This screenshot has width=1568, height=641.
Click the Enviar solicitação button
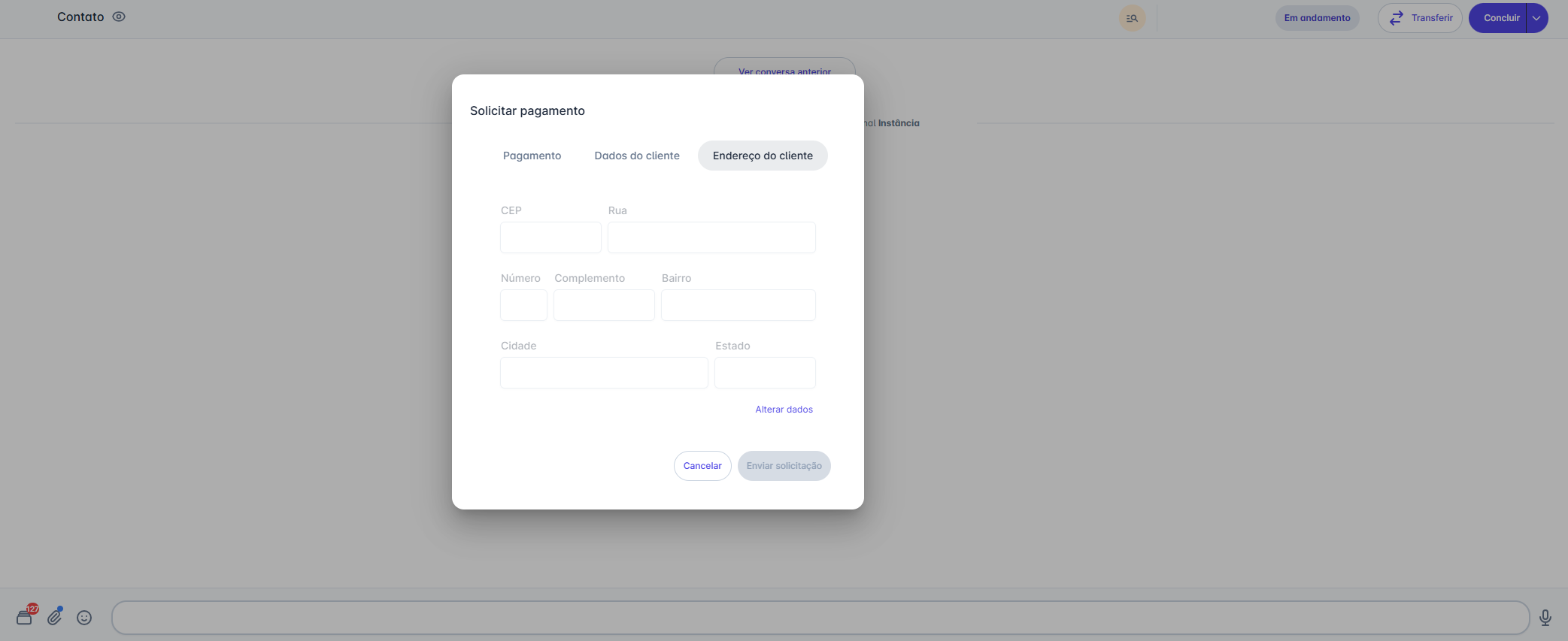point(784,466)
